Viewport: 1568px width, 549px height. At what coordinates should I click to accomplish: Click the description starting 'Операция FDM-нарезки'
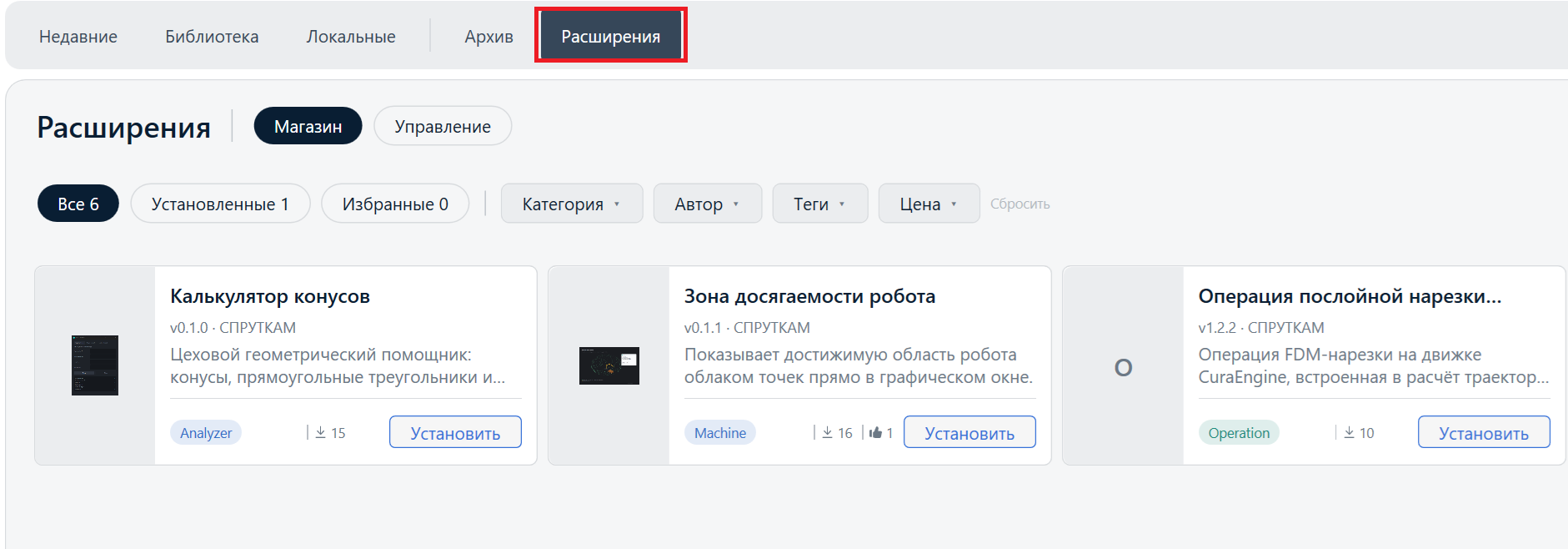pos(1374,365)
